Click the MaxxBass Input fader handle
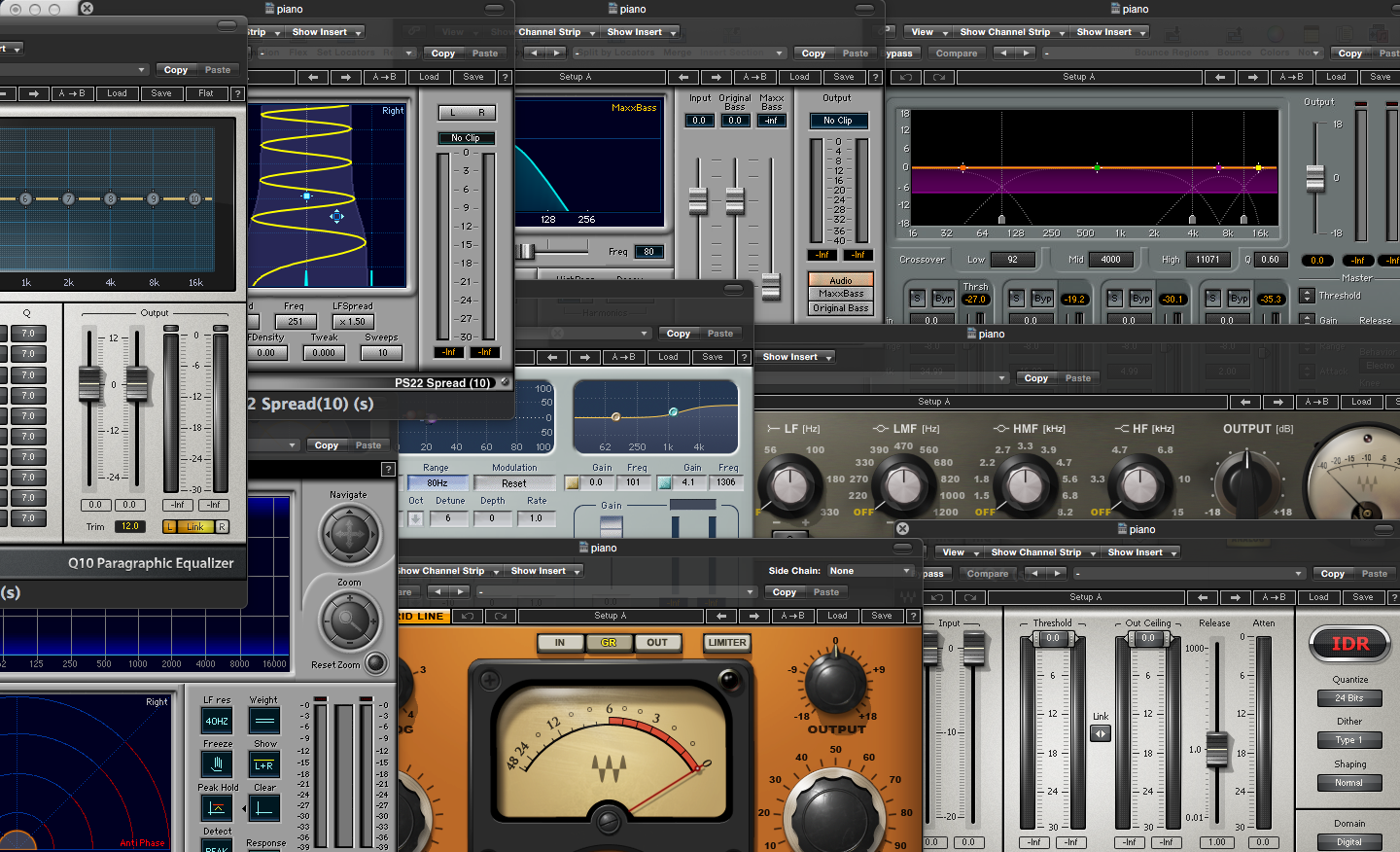Viewport: 1400px width, 852px height. coord(697,201)
